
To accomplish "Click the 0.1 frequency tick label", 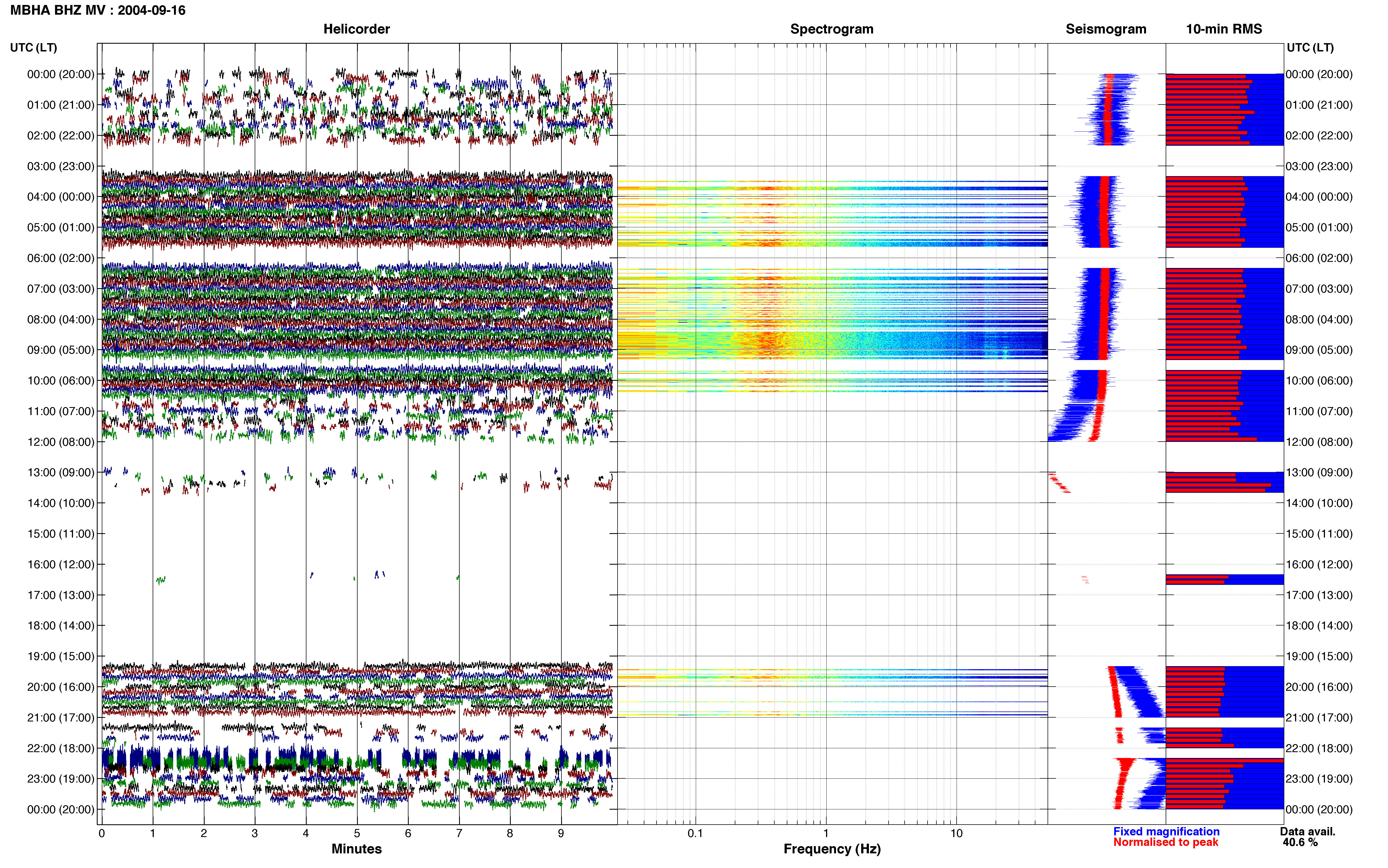I will pyautogui.click(x=695, y=833).
